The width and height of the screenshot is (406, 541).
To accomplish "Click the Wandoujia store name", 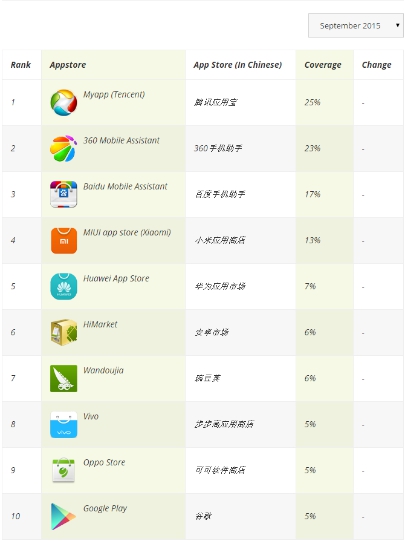I will (103, 371).
